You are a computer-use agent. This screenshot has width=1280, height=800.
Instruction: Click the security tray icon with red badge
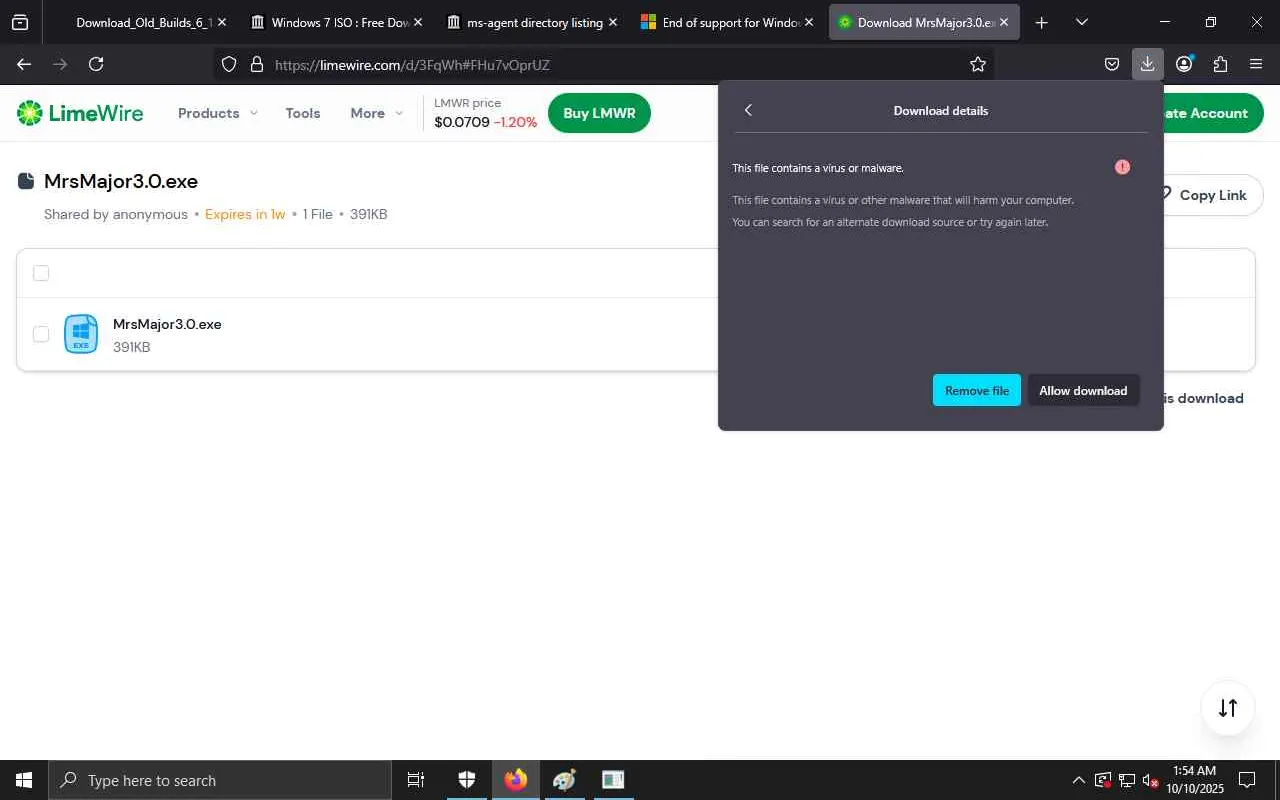coord(1102,780)
